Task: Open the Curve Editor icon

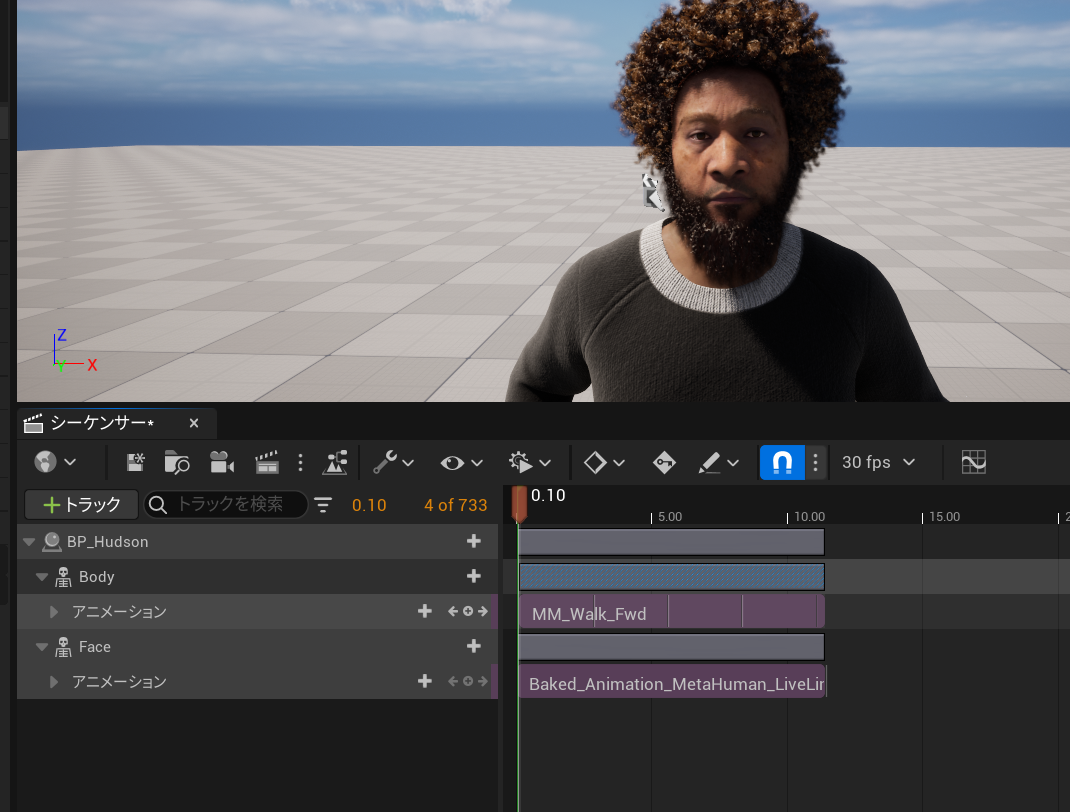Action: [x=973, y=462]
